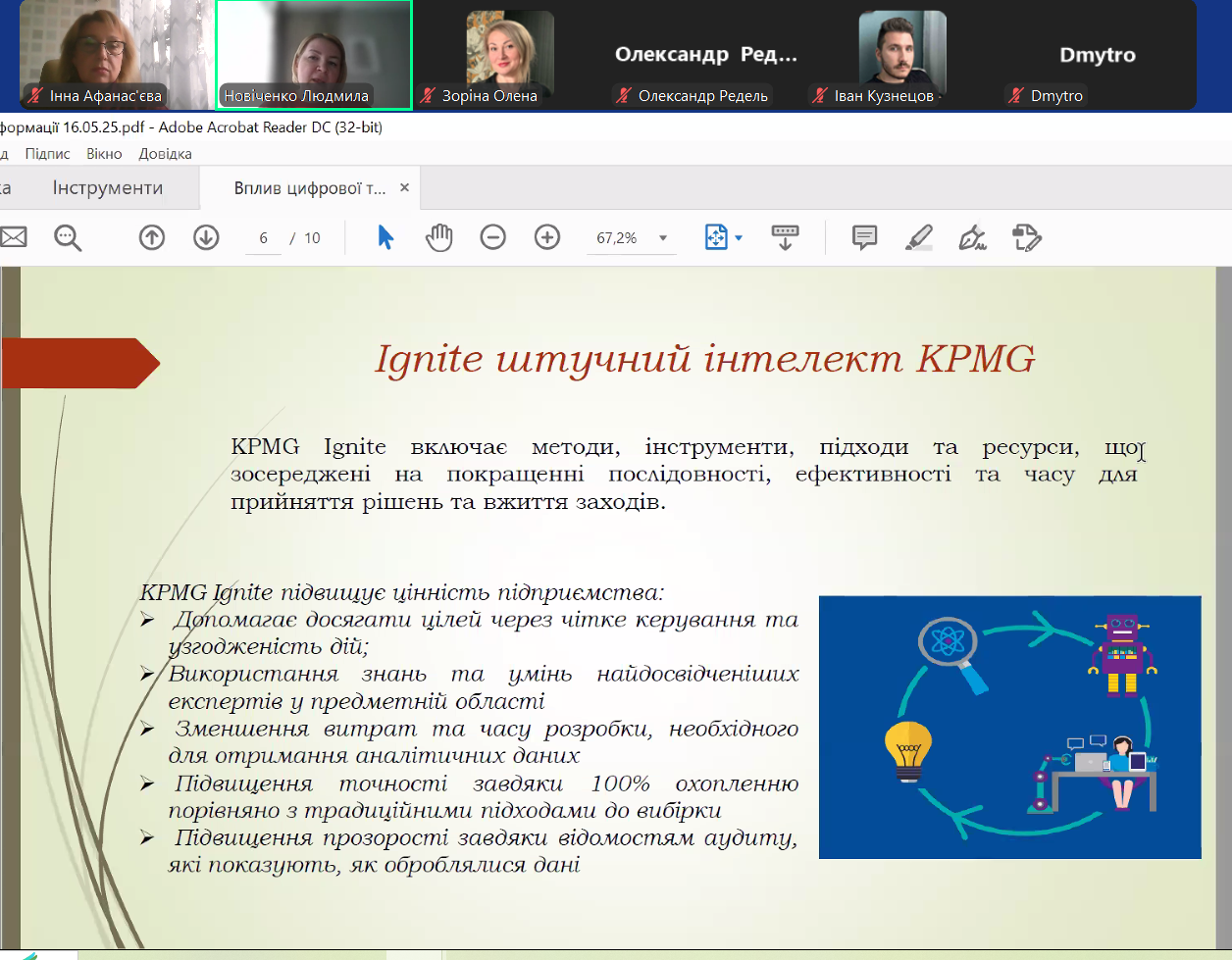1232x960 pixels.
Task: Zoom out with the minus button
Action: click(x=492, y=237)
